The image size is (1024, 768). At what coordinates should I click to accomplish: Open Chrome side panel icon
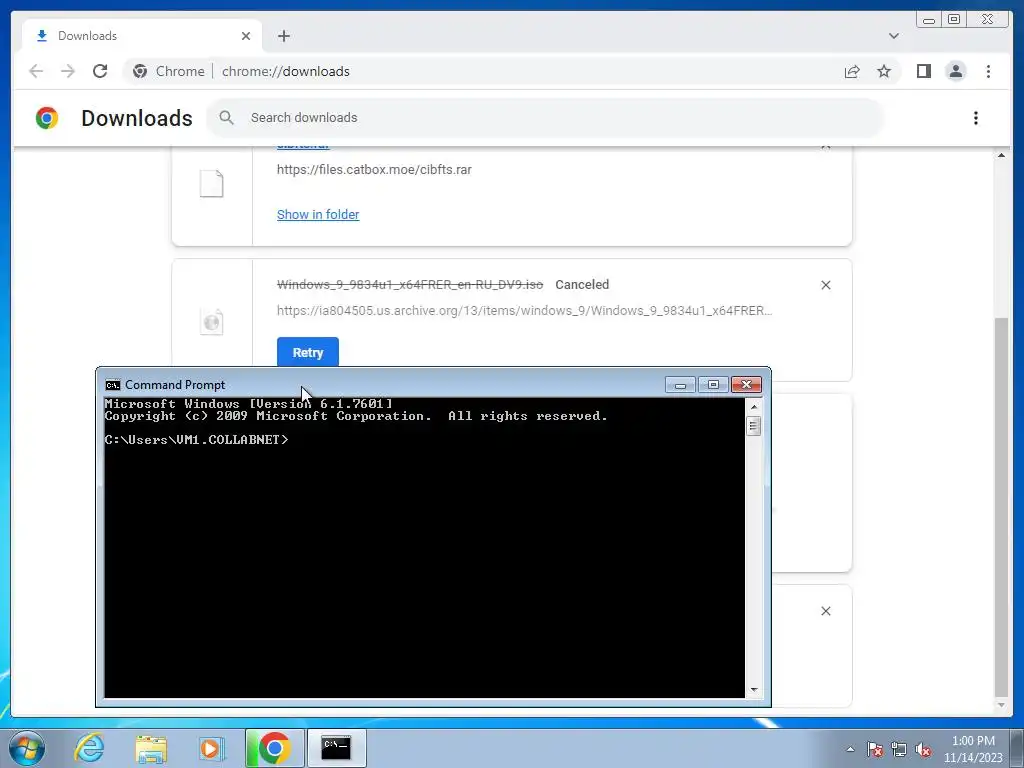click(923, 71)
